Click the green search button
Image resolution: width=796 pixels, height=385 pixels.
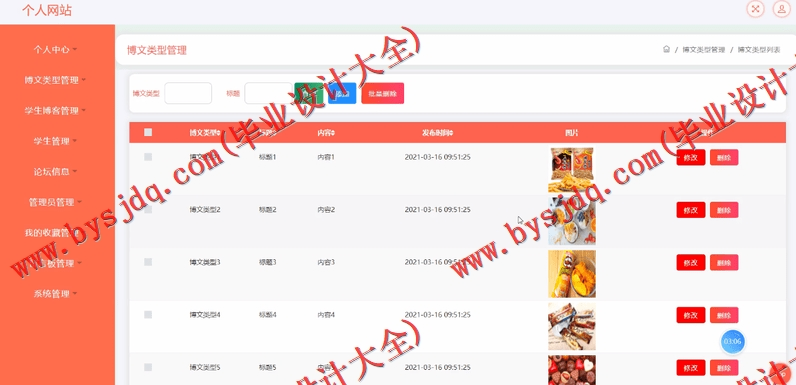(309, 93)
